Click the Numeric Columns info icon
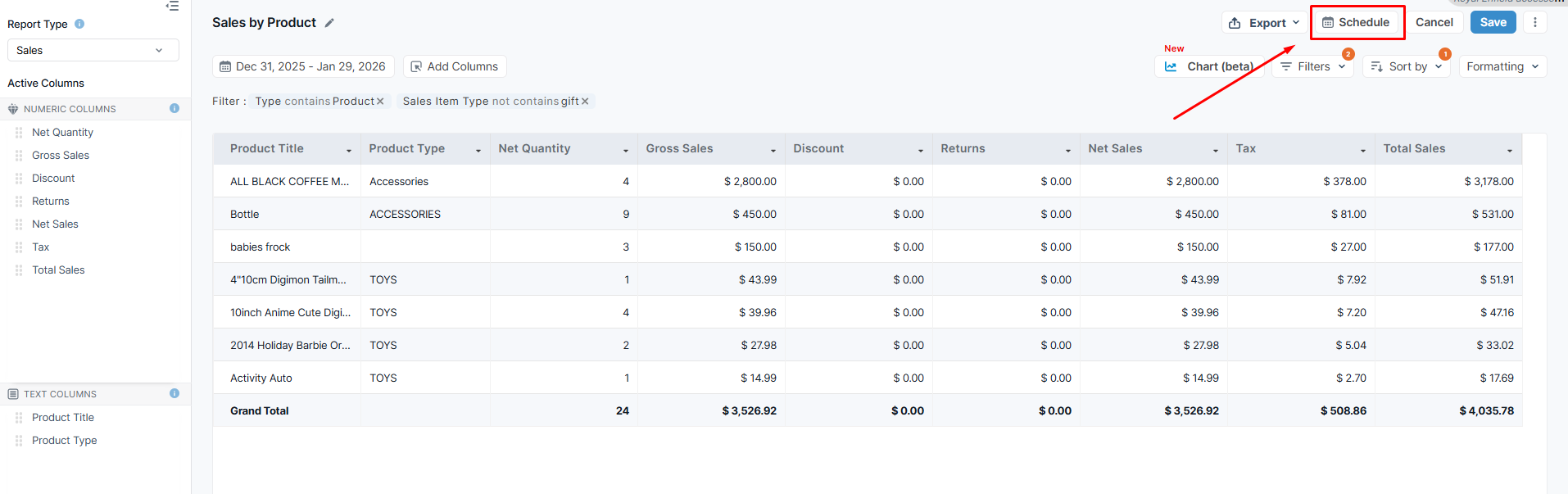The width and height of the screenshot is (1568, 494). [174, 108]
